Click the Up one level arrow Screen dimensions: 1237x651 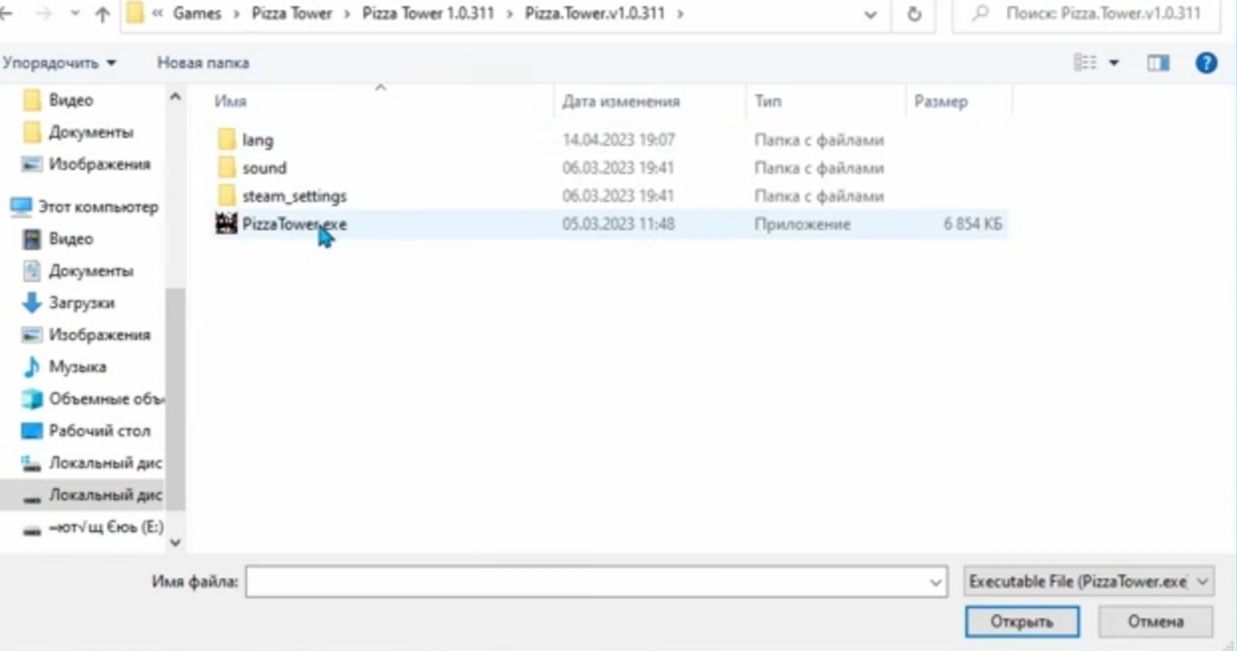point(103,15)
